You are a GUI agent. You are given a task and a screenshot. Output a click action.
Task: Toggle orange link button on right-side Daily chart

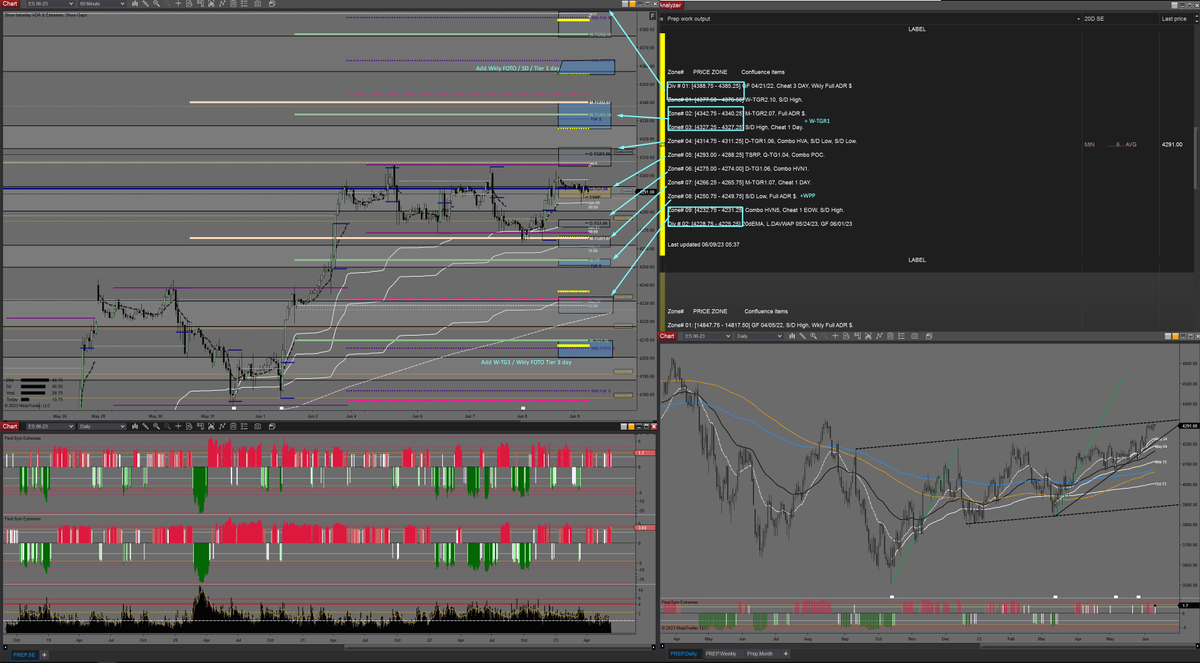(x=1176, y=336)
